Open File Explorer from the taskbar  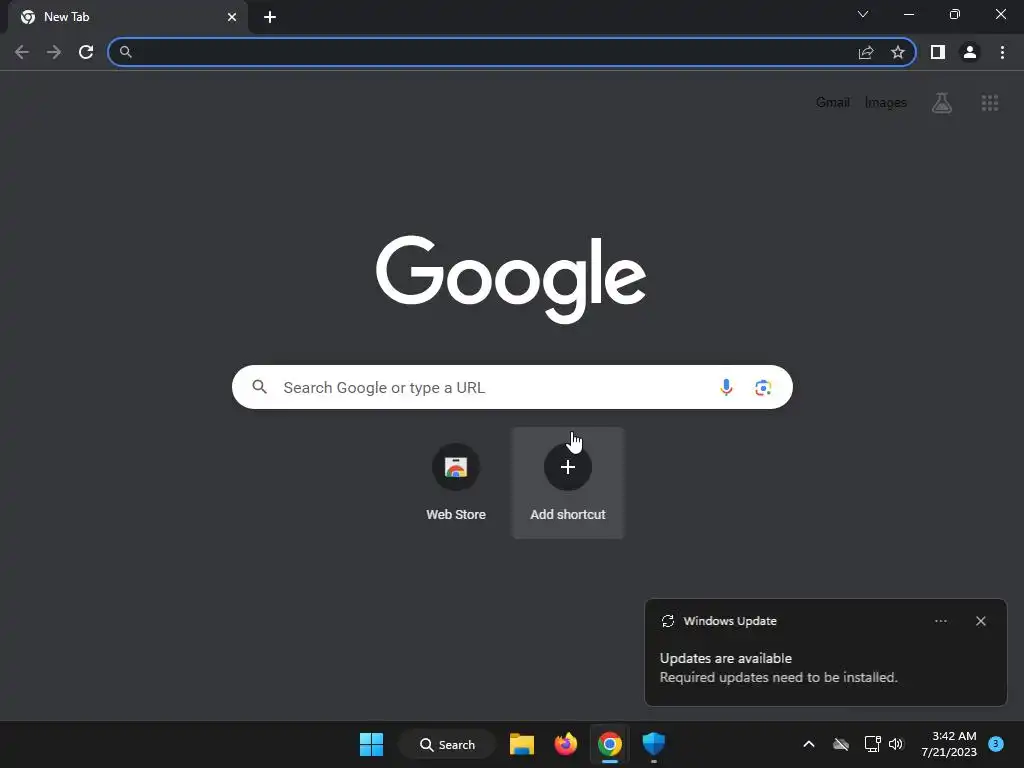pyautogui.click(x=522, y=744)
